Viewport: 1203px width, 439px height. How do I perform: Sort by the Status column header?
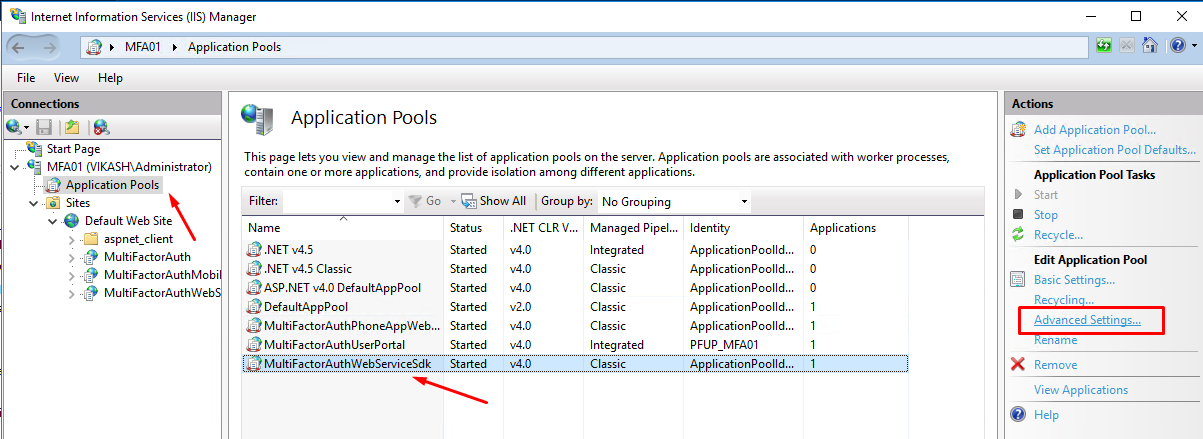pyautogui.click(x=474, y=228)
